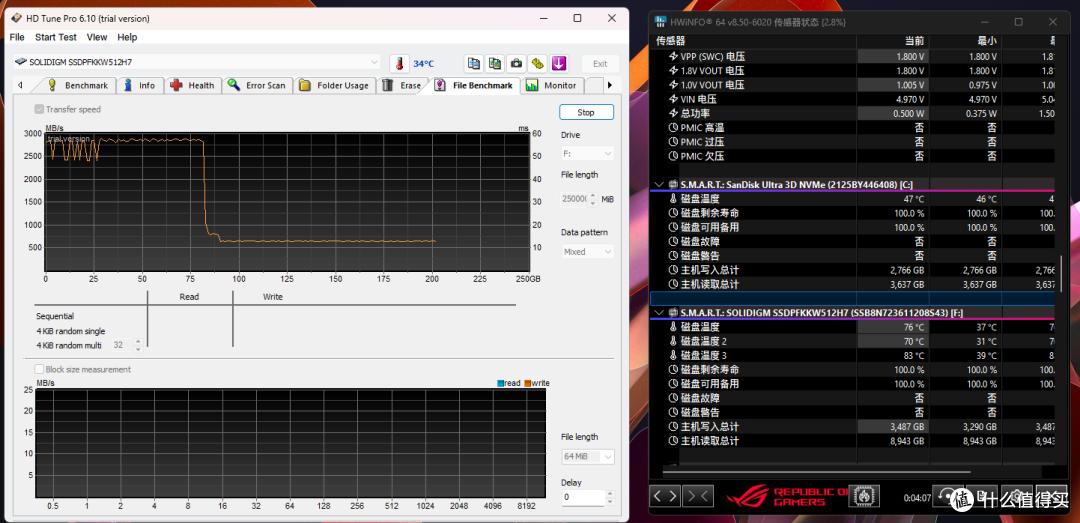This screenshot has height=523, width=1080.
Task: Click the thermometer temperature icon in HD Tune
Action: pos(399,63)
